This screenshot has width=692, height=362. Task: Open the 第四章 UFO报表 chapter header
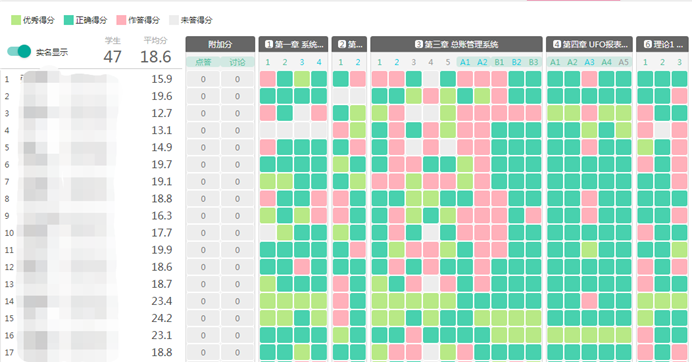[589, 44]
